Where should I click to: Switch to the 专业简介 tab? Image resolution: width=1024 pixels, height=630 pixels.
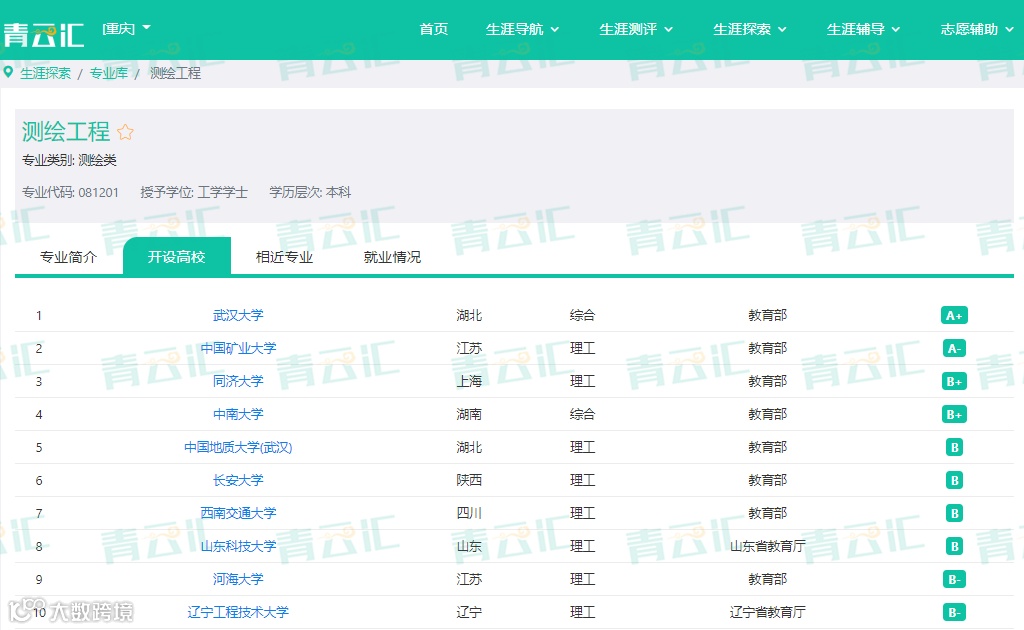click(69, 257)
